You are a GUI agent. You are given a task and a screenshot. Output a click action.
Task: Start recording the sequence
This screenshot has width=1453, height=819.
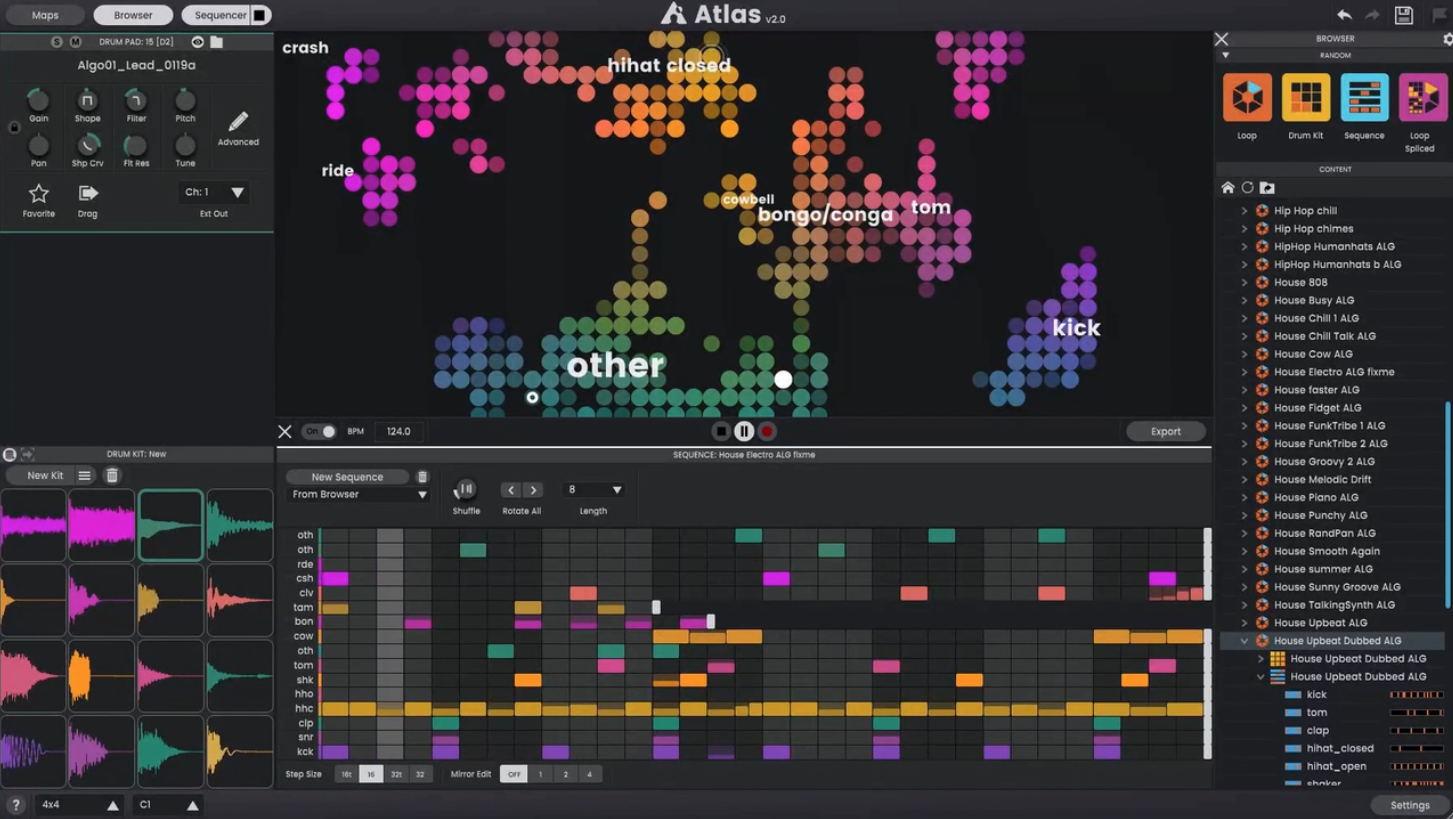coord(767,431)
